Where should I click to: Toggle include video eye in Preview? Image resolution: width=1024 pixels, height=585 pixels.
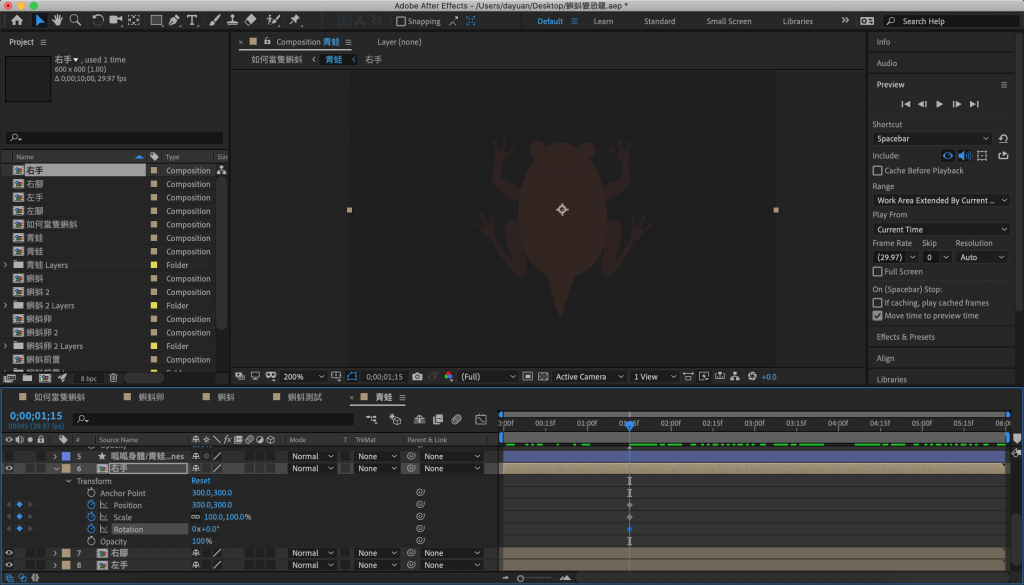947,155
